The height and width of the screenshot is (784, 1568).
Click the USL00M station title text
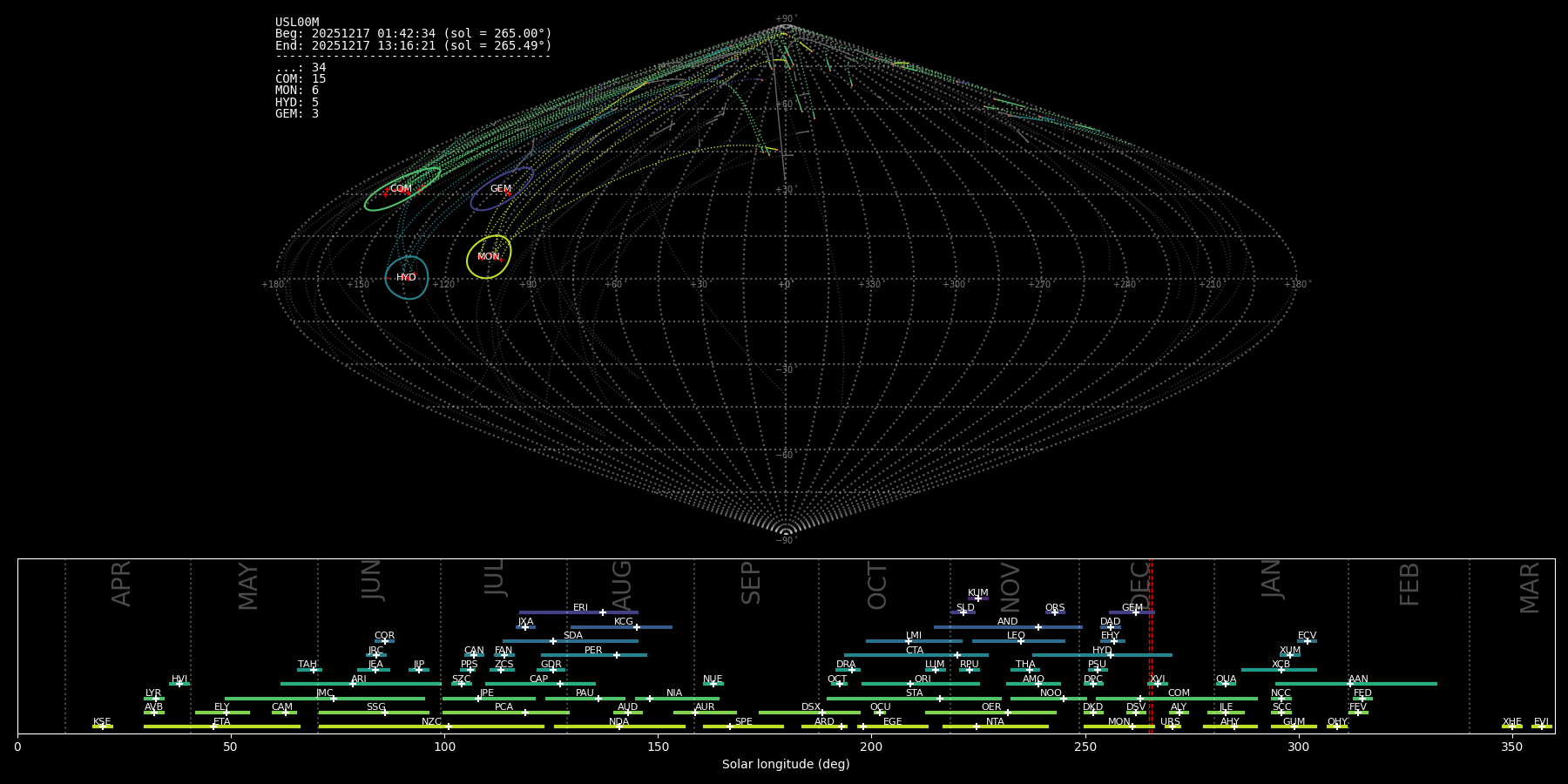[x=297, y=23]
